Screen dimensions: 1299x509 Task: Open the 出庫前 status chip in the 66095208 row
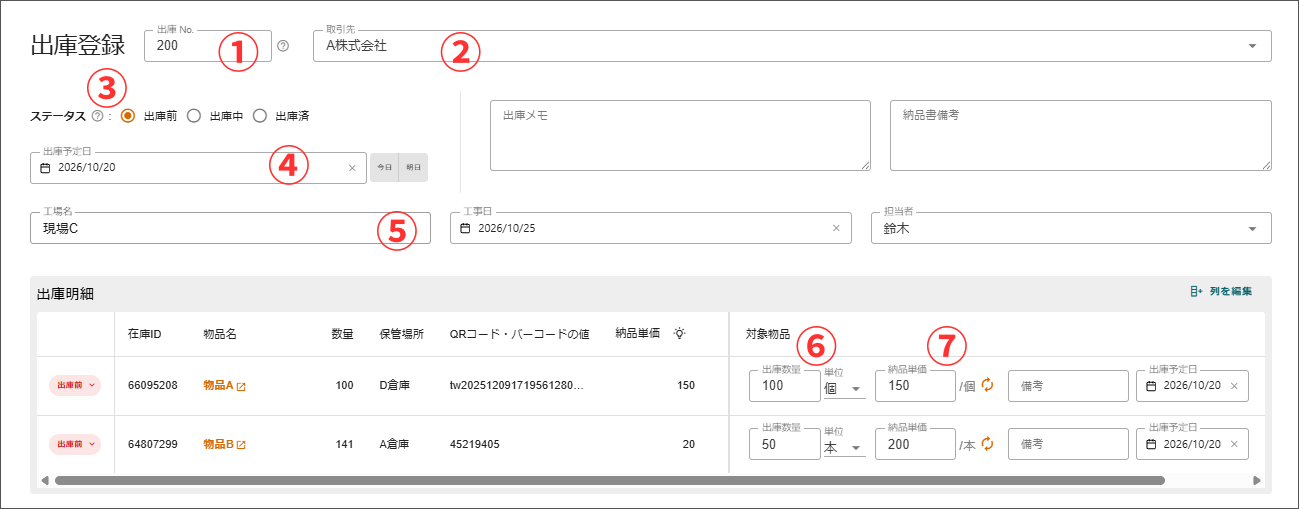(75, 385)
